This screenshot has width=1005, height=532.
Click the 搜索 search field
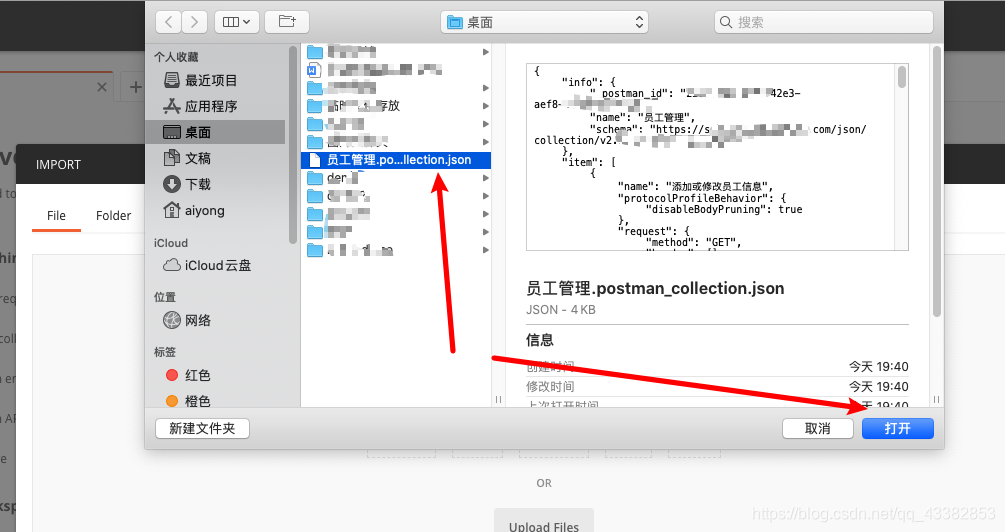(x=824, y=22)
